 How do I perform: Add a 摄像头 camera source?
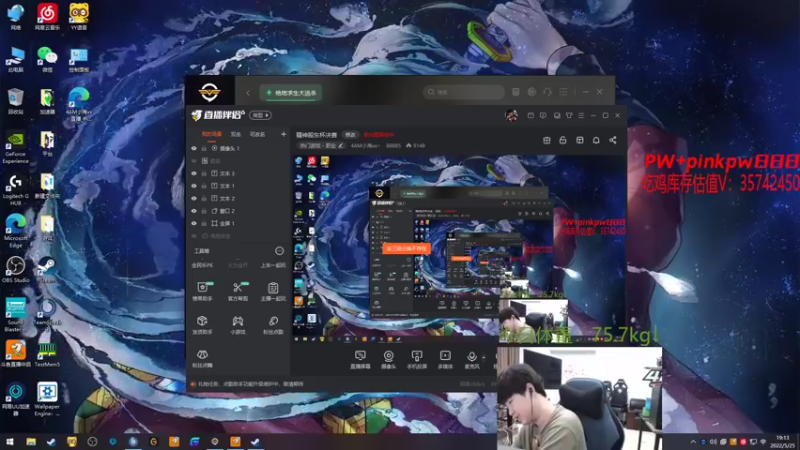point(389,359)
